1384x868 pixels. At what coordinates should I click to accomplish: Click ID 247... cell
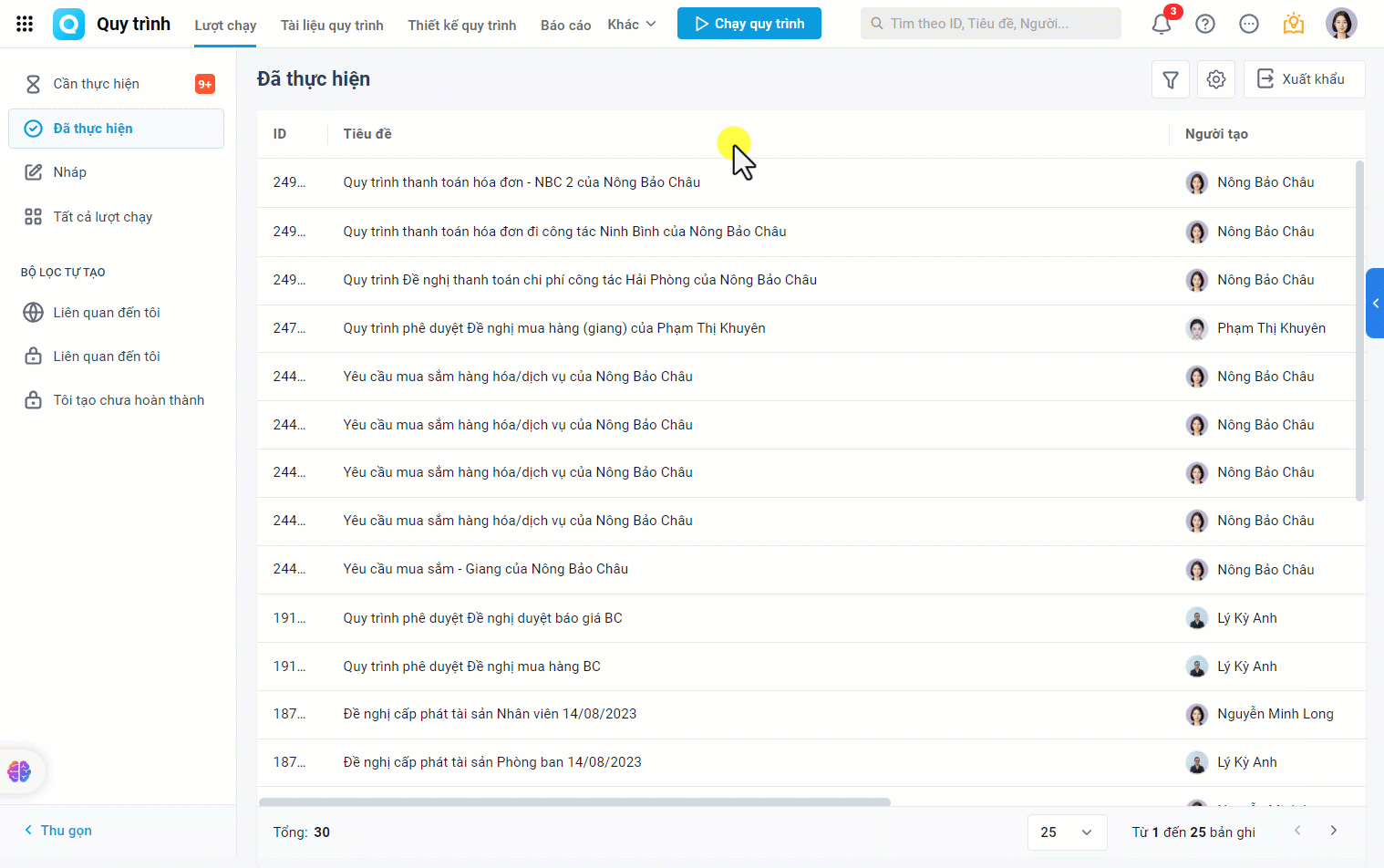point(289,328)
